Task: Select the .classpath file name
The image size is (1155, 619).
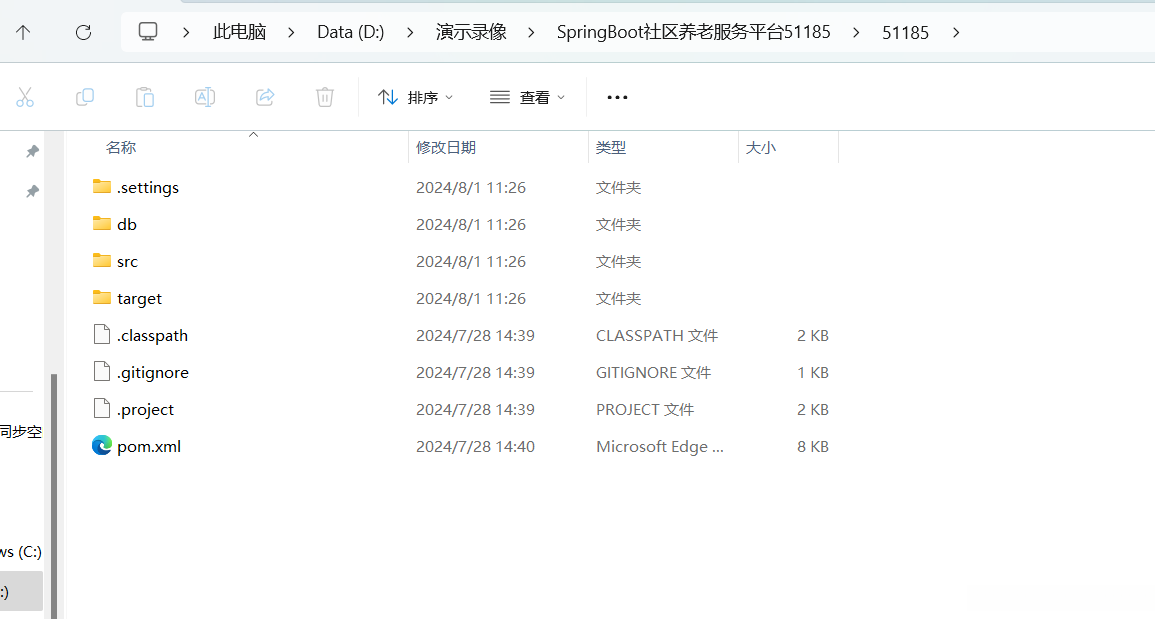Action: pyautogui.click(x=152, y=335)
